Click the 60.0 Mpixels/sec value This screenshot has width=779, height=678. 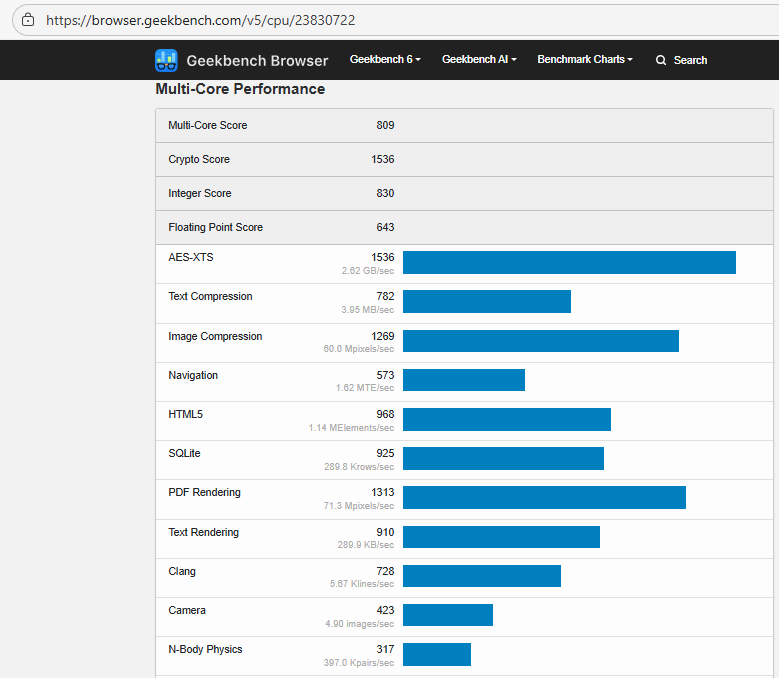tap(359, 349)
